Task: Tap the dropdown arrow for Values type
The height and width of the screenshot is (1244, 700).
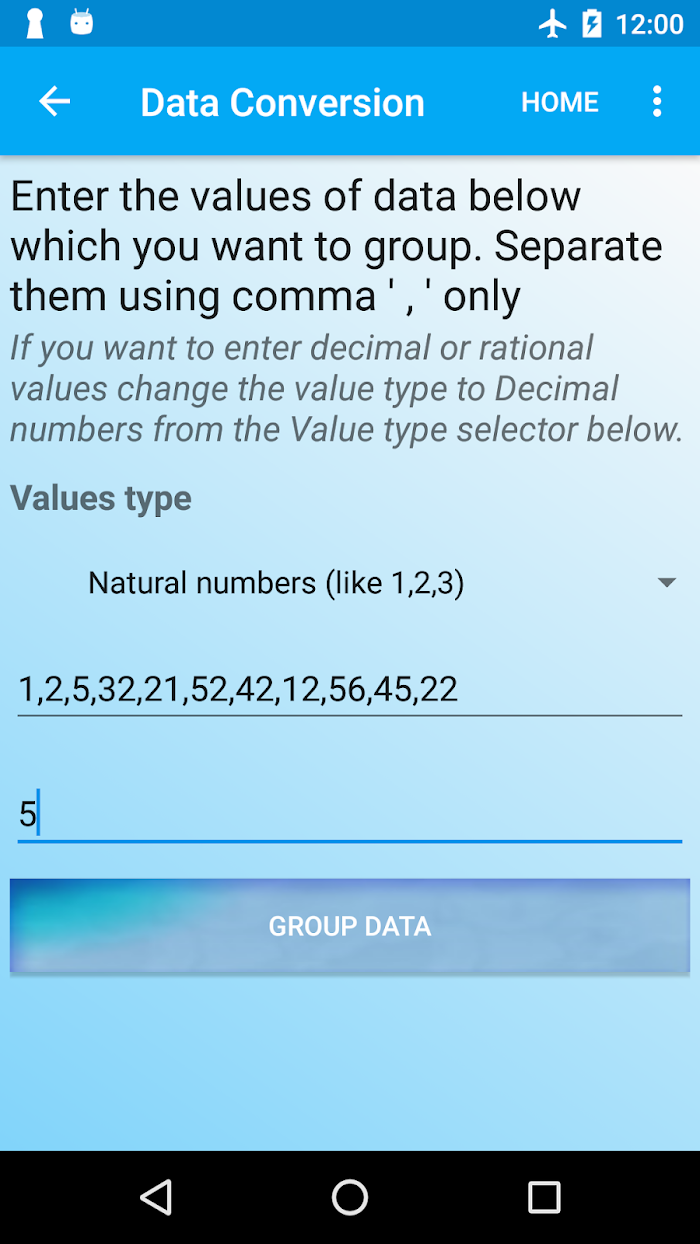Action: coord(666,582)
